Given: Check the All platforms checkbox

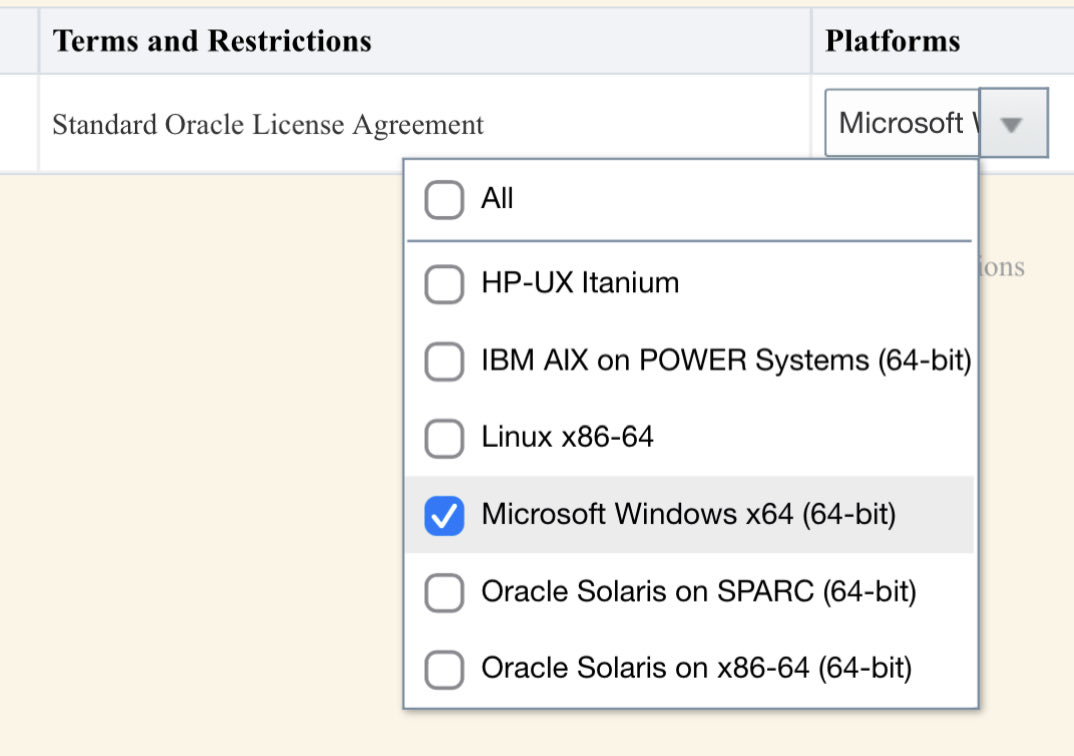Looking at the screenshot, I should [444, 200].
